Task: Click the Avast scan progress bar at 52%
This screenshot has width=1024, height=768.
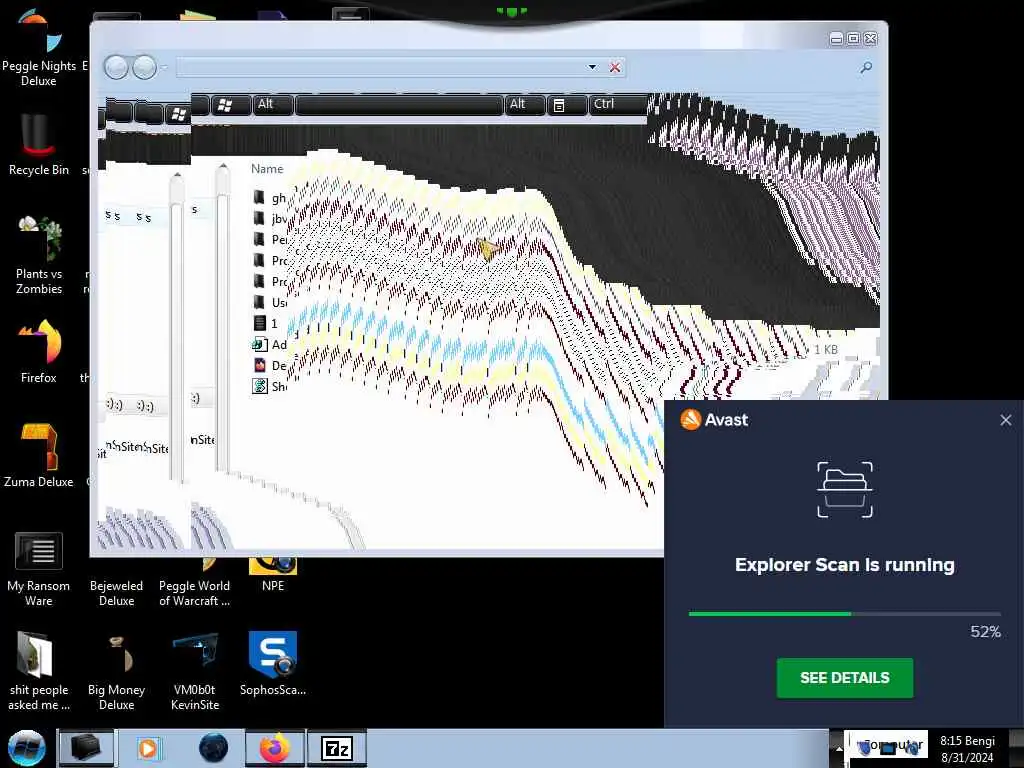Action: pos(844,614)
